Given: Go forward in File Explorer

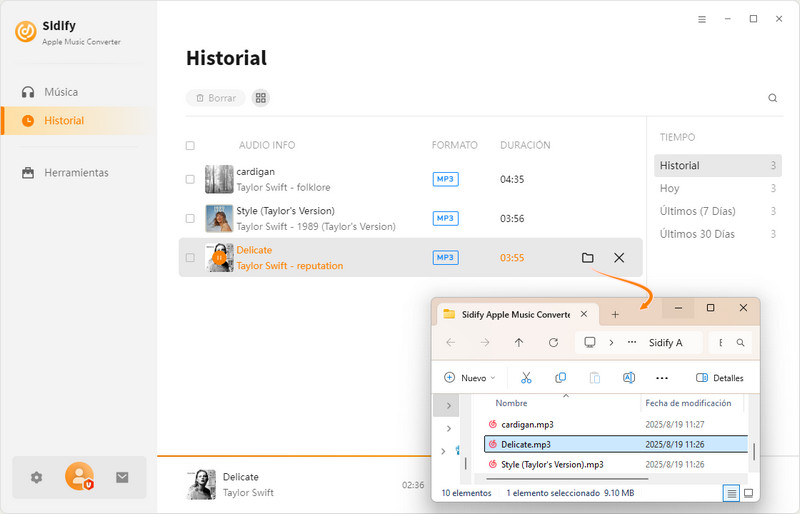Looking at the screenshot, I should point(485,342).
